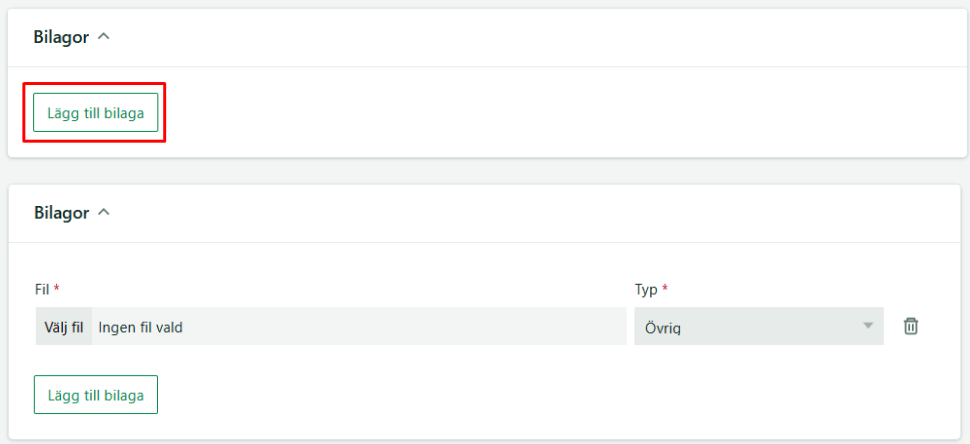The height and width of the screenshot is (444, 970).
Task: Remove the file row using the bin icon
Action: 911,326
